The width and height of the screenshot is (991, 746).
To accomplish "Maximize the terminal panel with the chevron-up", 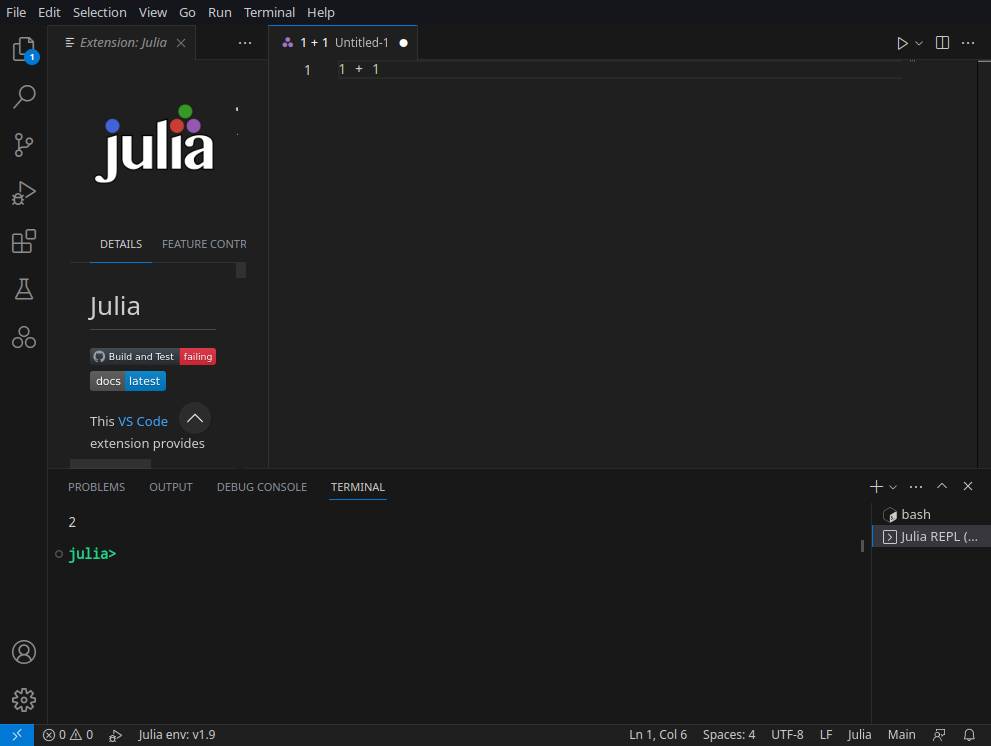I will pos(942,487).
